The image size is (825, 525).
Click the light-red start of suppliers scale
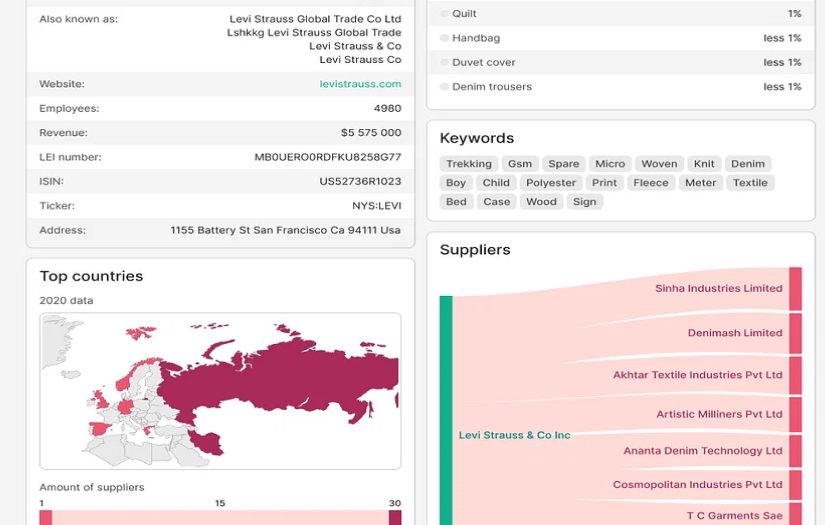(46, 518)
